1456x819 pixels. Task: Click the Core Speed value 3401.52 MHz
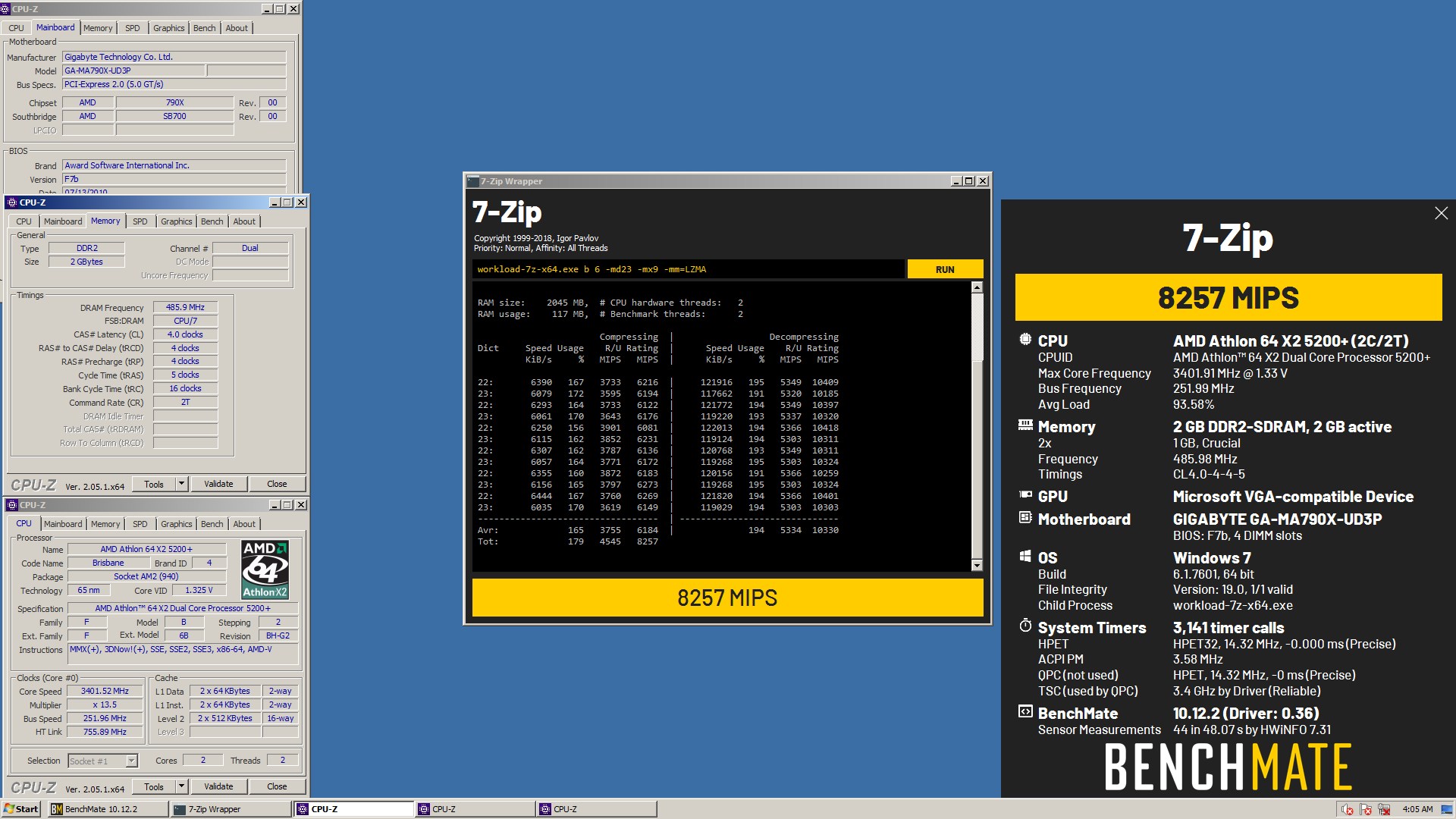[105, 691]
